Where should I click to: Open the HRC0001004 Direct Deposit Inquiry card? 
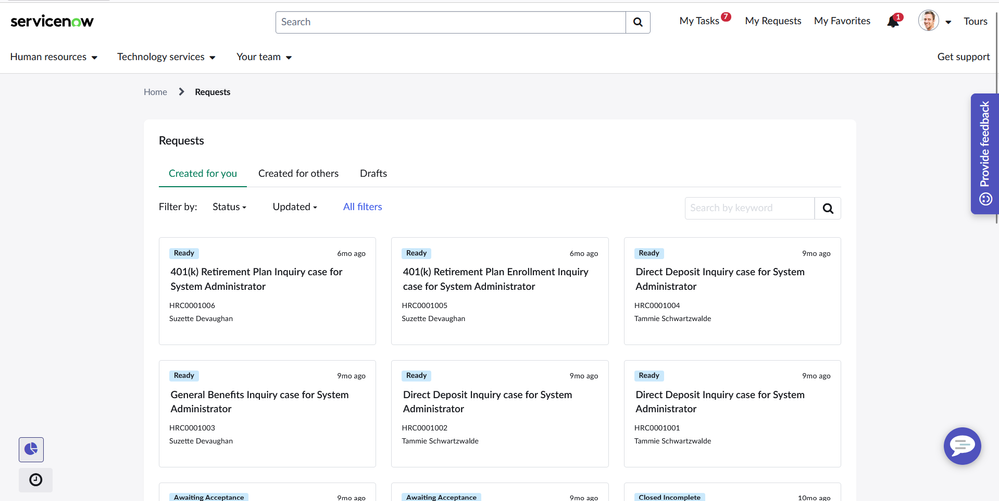click(732, 291)
